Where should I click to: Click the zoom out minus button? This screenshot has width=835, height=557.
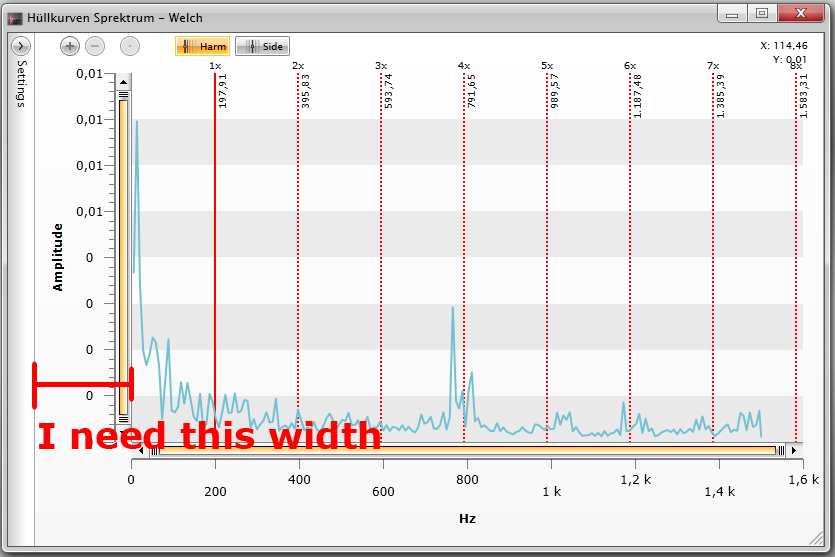tap(95, 46)
